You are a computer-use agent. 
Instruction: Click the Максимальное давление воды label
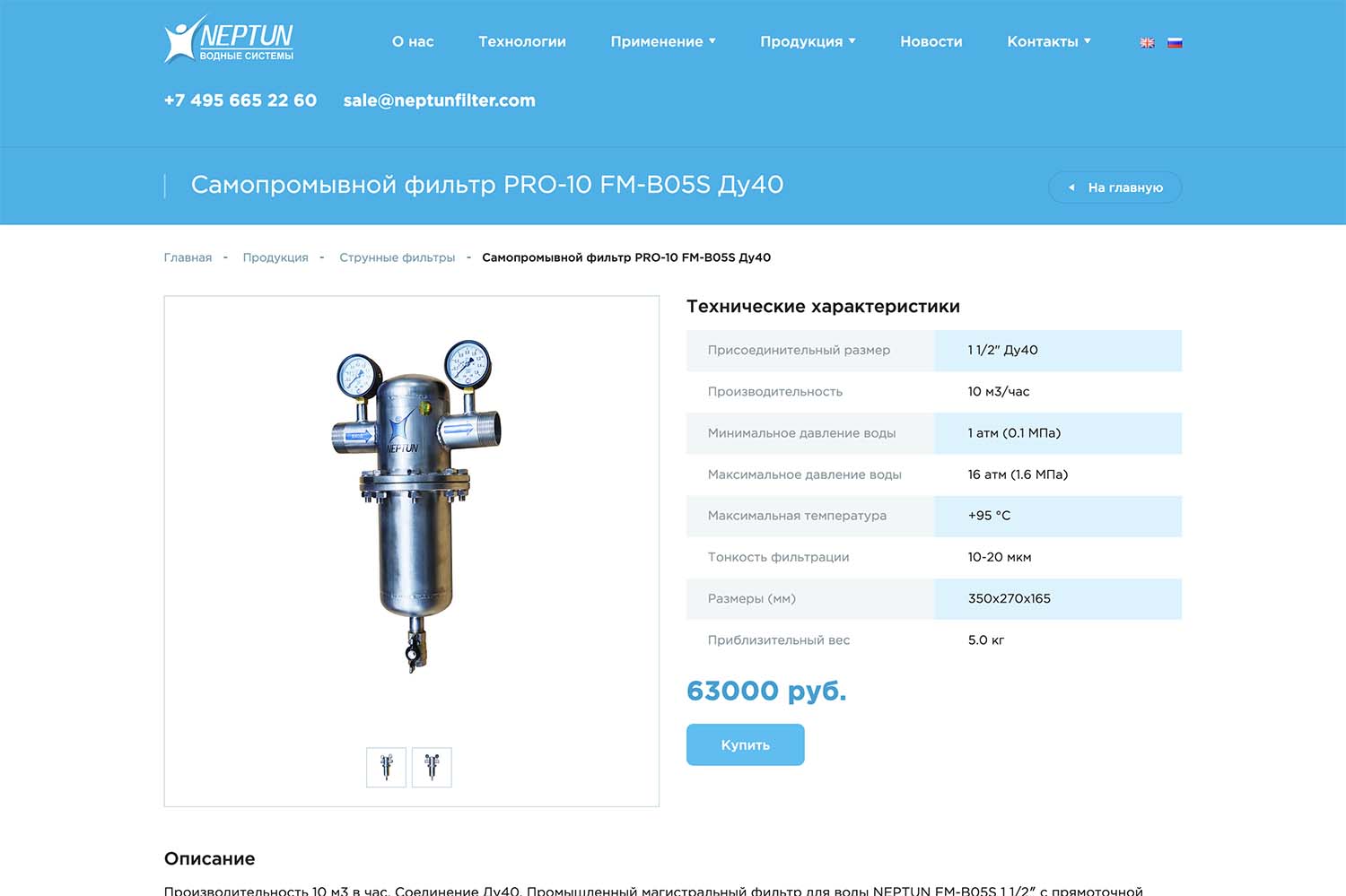[x=804, y=474]
